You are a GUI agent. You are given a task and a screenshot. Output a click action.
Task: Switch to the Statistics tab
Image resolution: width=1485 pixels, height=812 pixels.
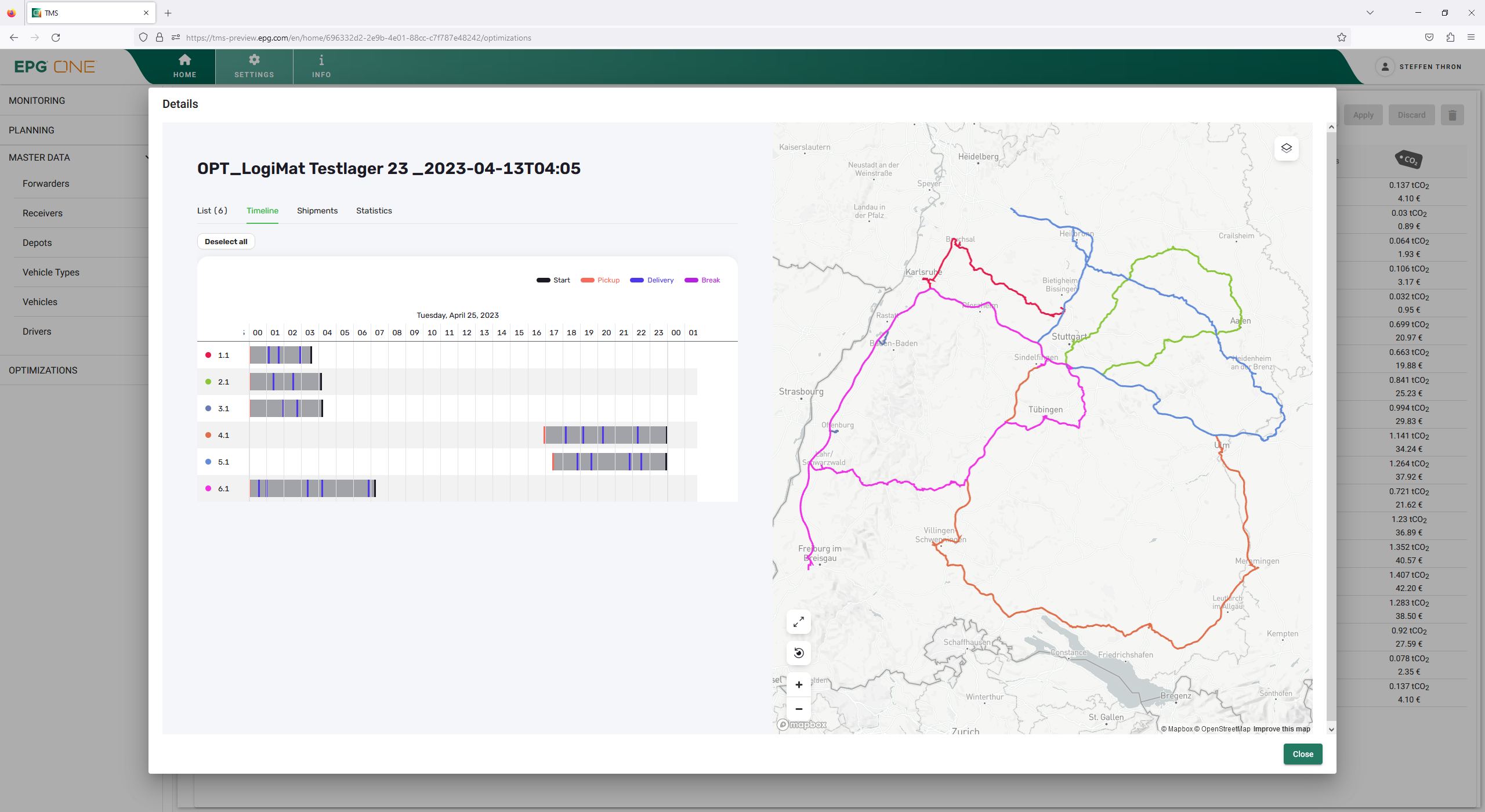click(374, 211)
